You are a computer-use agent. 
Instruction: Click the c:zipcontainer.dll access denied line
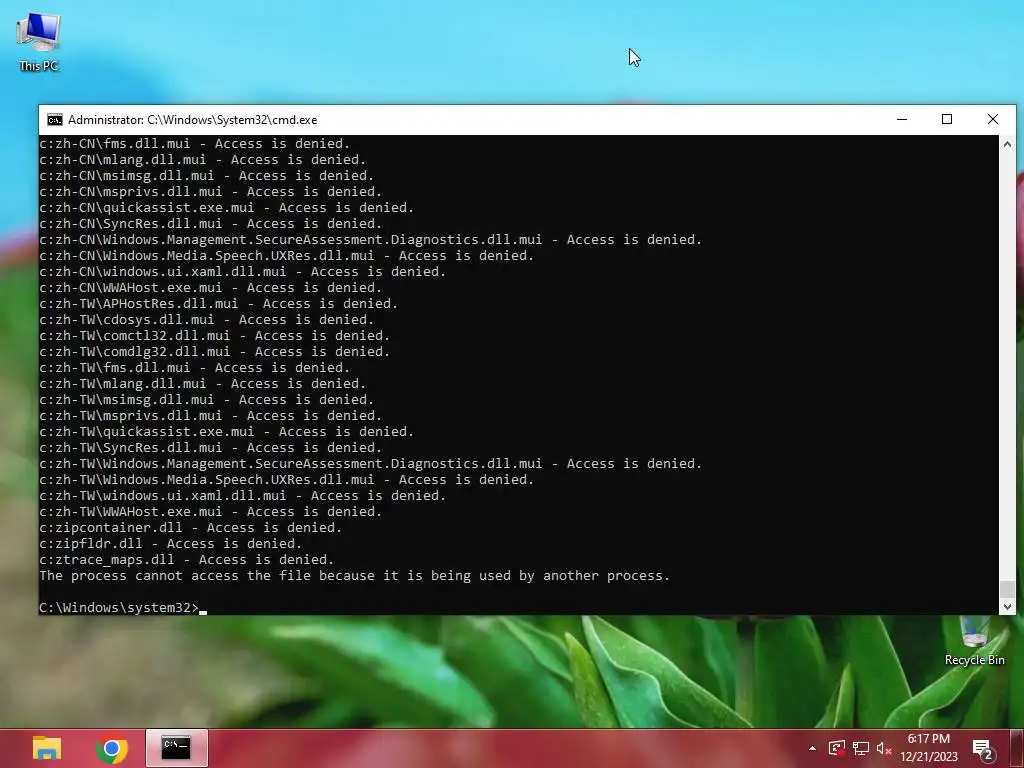(191, 528)
